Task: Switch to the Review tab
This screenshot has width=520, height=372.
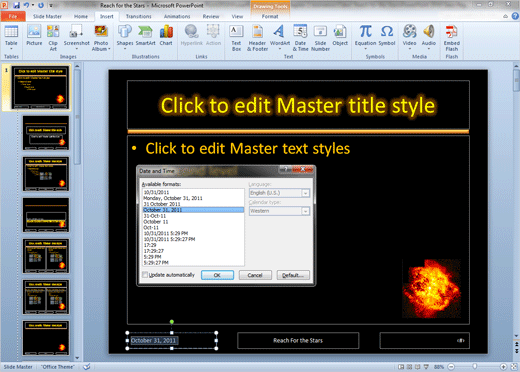Action: click(x=211, y=16)
